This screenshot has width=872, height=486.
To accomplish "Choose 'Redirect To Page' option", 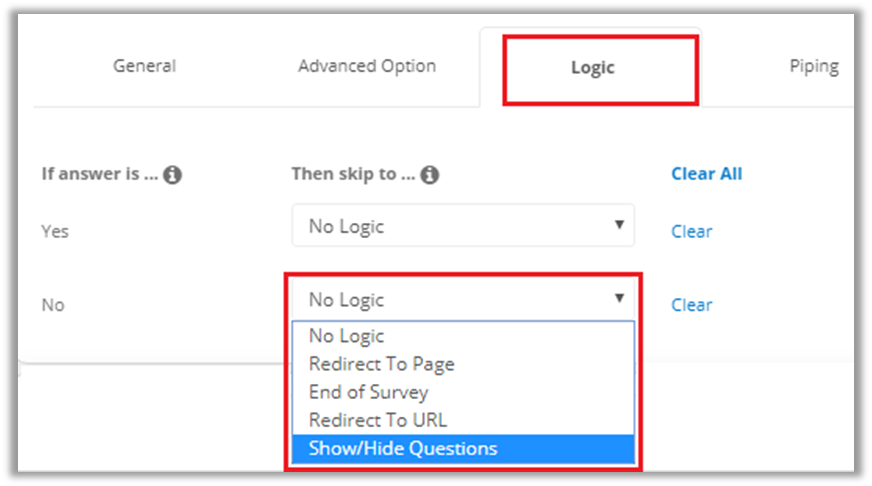I will [x=381, y=364].
